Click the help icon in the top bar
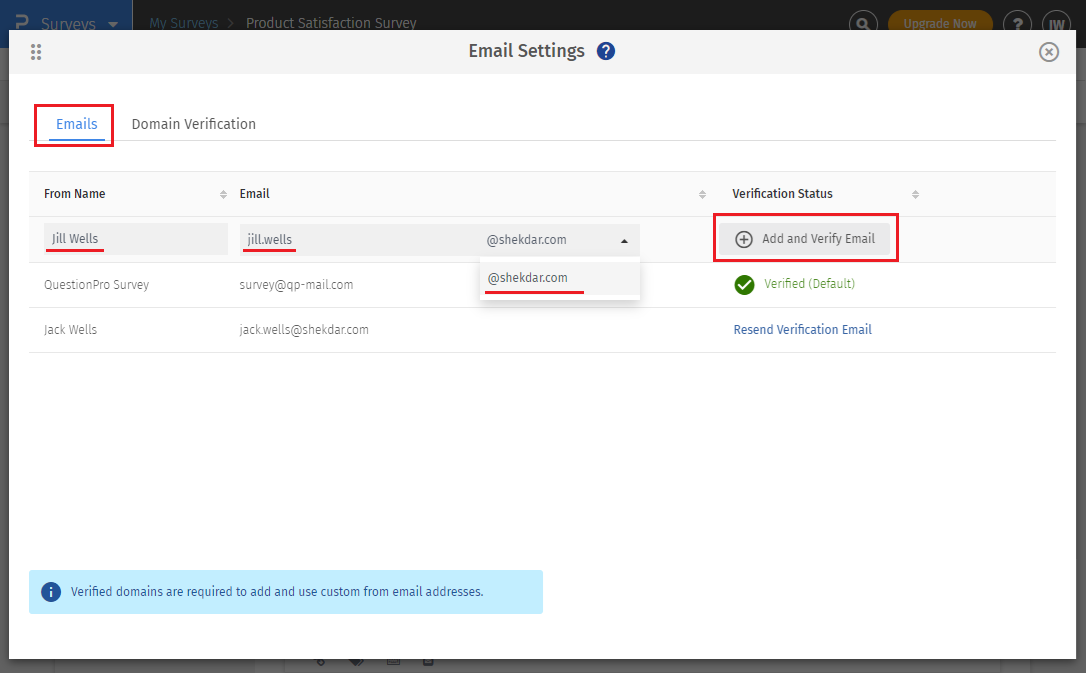Image resolution: width=1086 pixels, height=673 pixels. [1017, 23]
